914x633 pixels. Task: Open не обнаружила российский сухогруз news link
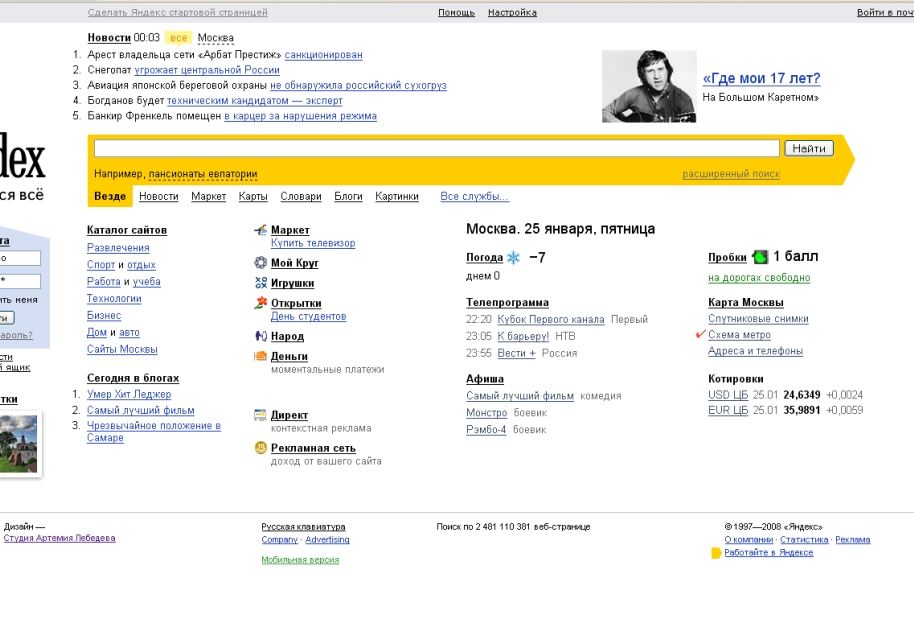coord(358,85)
